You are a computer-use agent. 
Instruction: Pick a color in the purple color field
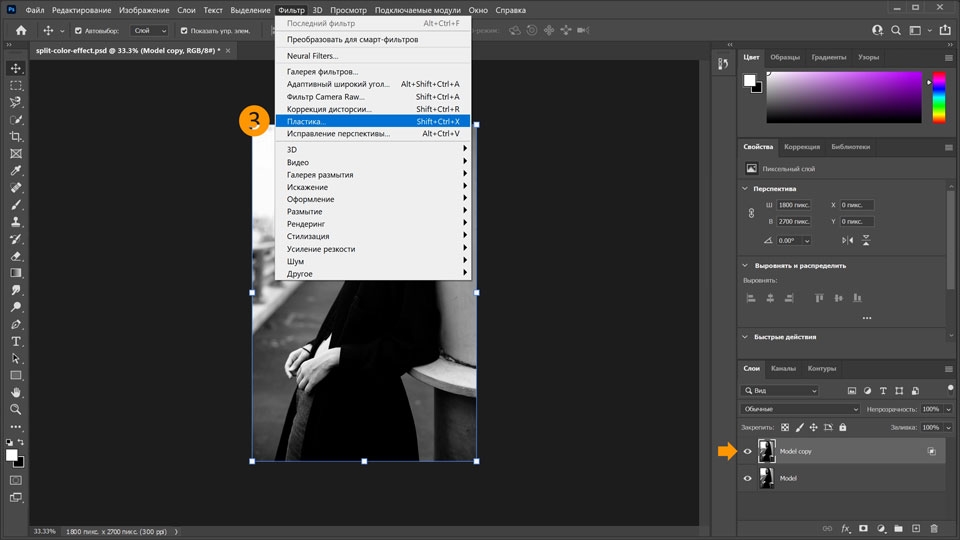click(x=844, y=97)
